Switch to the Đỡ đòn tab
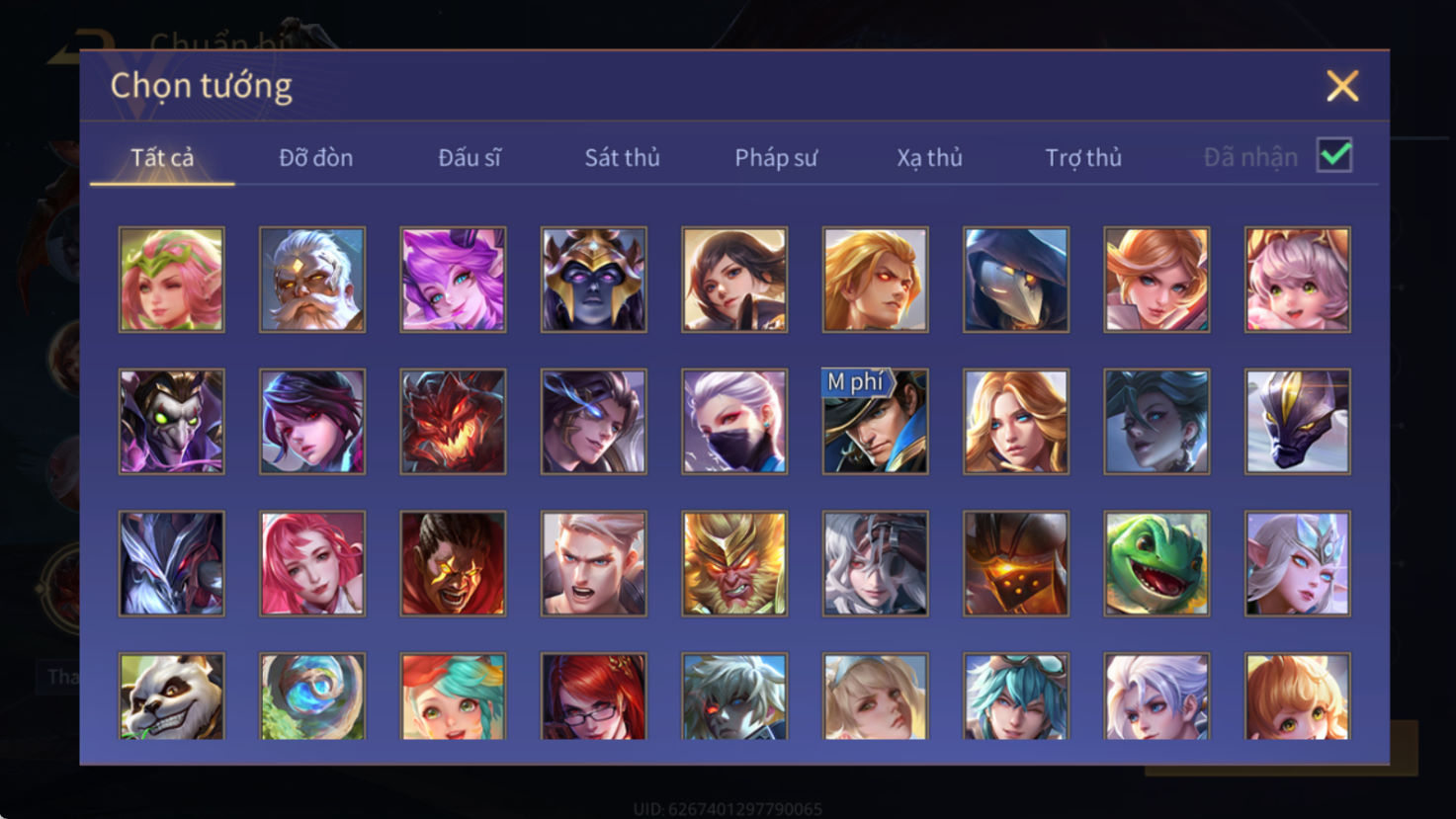Viewport: 1456px width, 819px height. 315,158
